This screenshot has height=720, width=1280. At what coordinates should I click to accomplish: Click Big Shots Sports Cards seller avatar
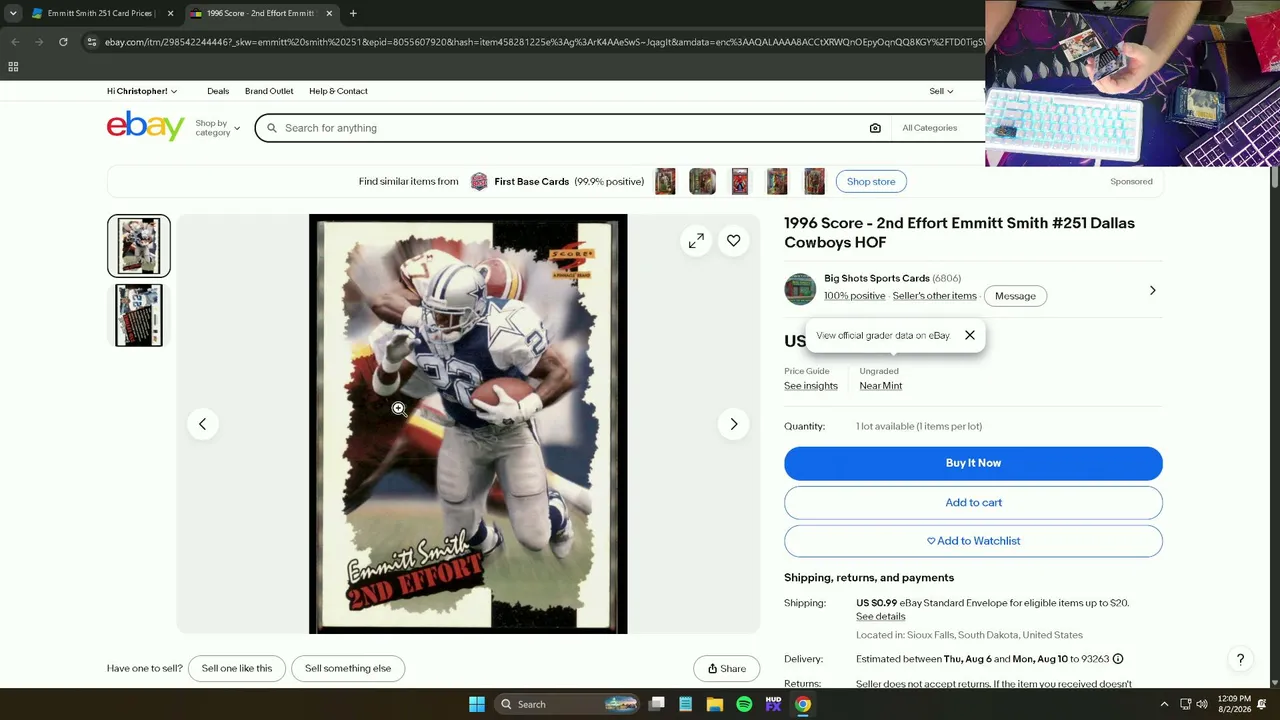(800, 289)
